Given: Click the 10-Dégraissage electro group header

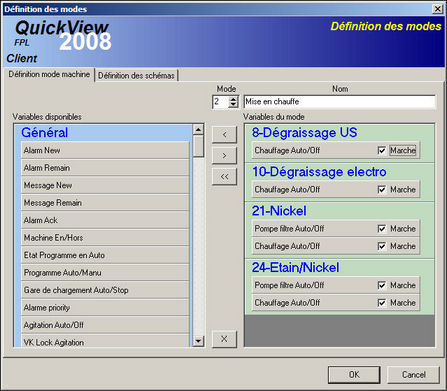Looking at the screenshot, I should pos(319,172).
